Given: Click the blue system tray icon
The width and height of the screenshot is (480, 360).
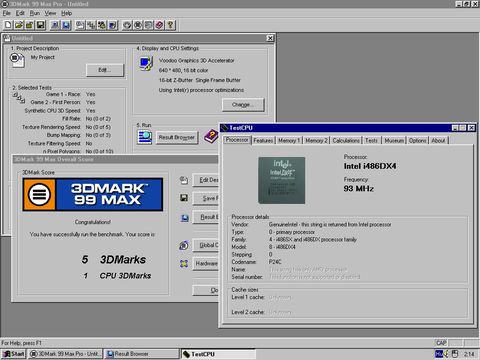Looking at the screenshot, I should coord(439,354).
